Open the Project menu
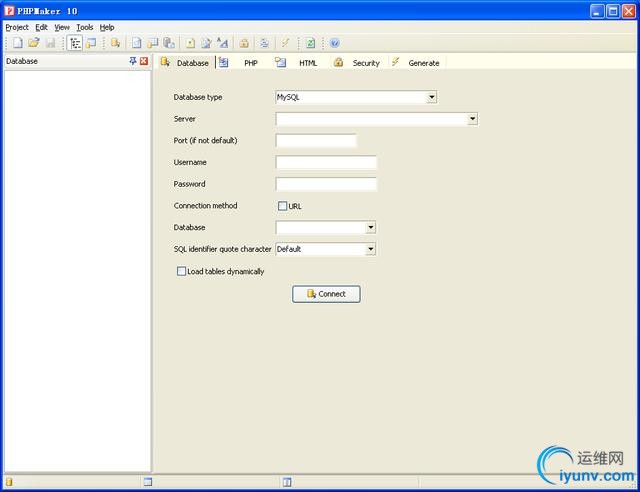 coord(17,27)
